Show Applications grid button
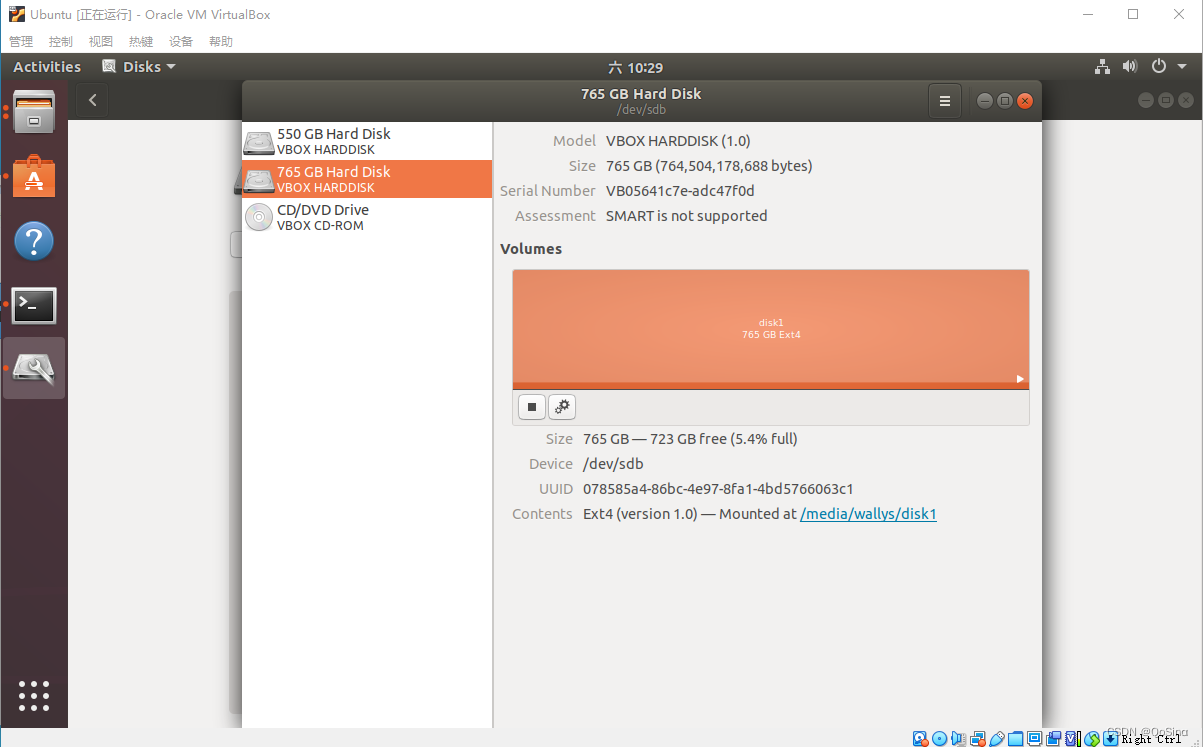The image size is (1203, 747). (x=34, y=696)
